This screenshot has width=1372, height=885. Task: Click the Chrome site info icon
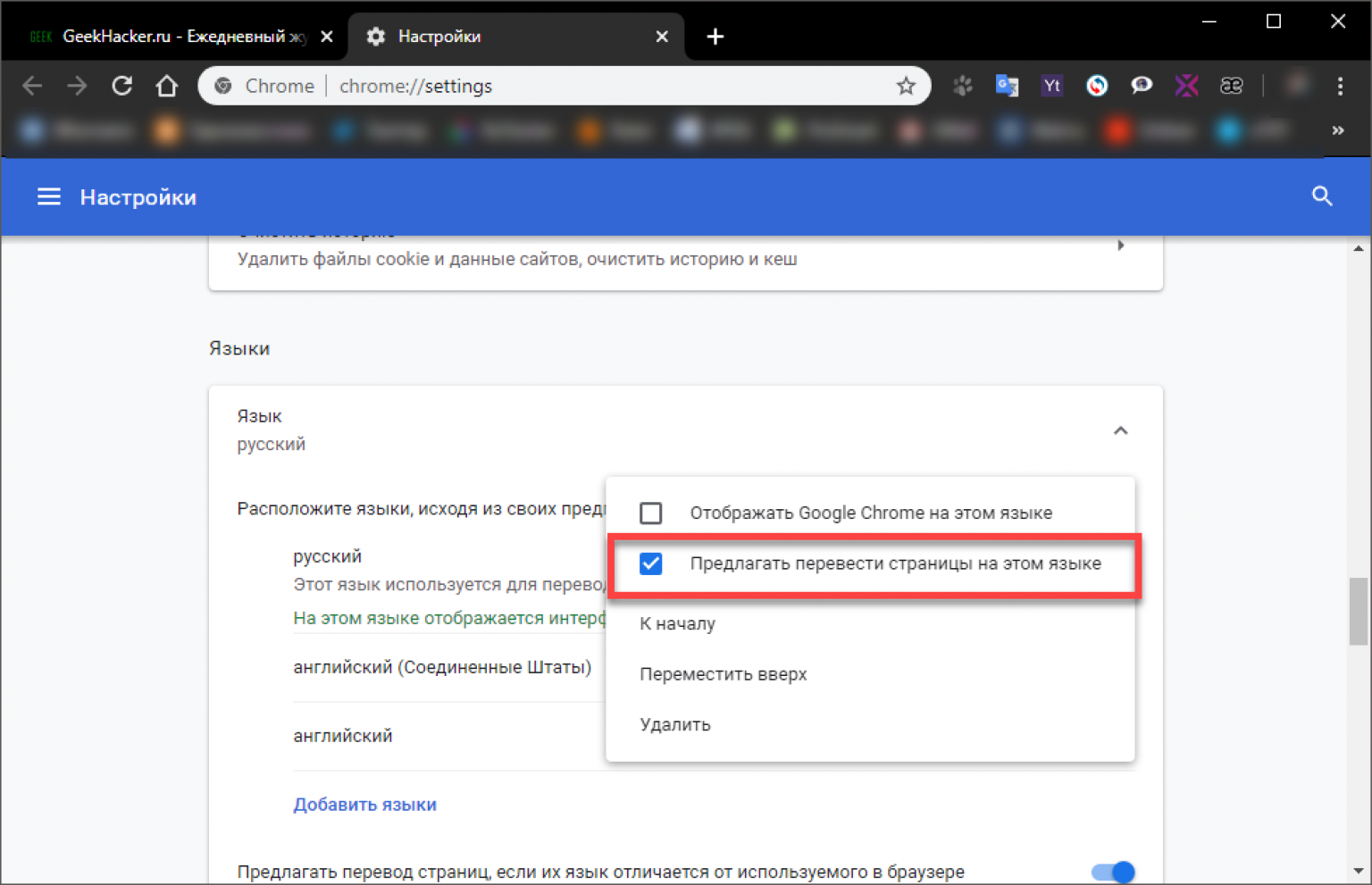(x=223, y=86)
